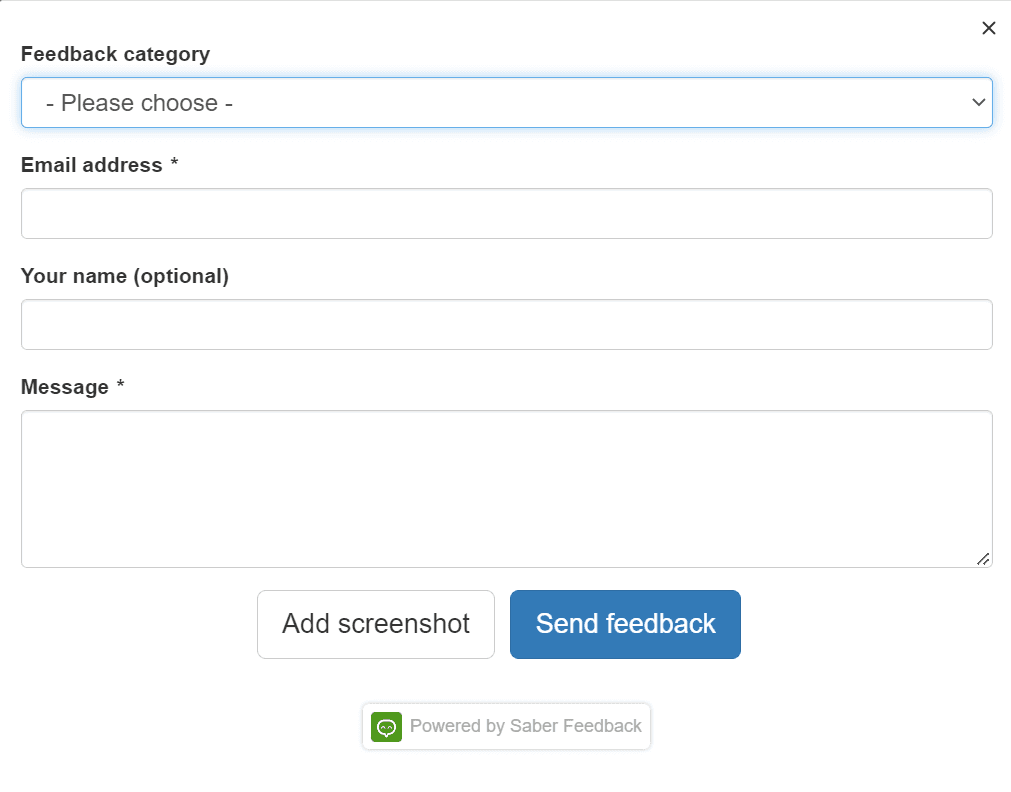
Task: Click the Message label
Action: [x=64, y=387]
